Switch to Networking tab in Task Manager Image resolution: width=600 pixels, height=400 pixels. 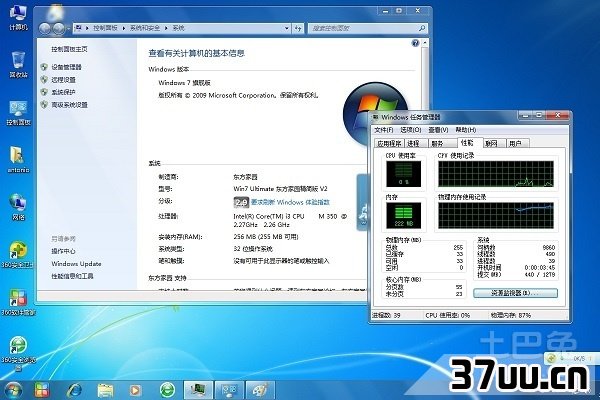[493, 143]
